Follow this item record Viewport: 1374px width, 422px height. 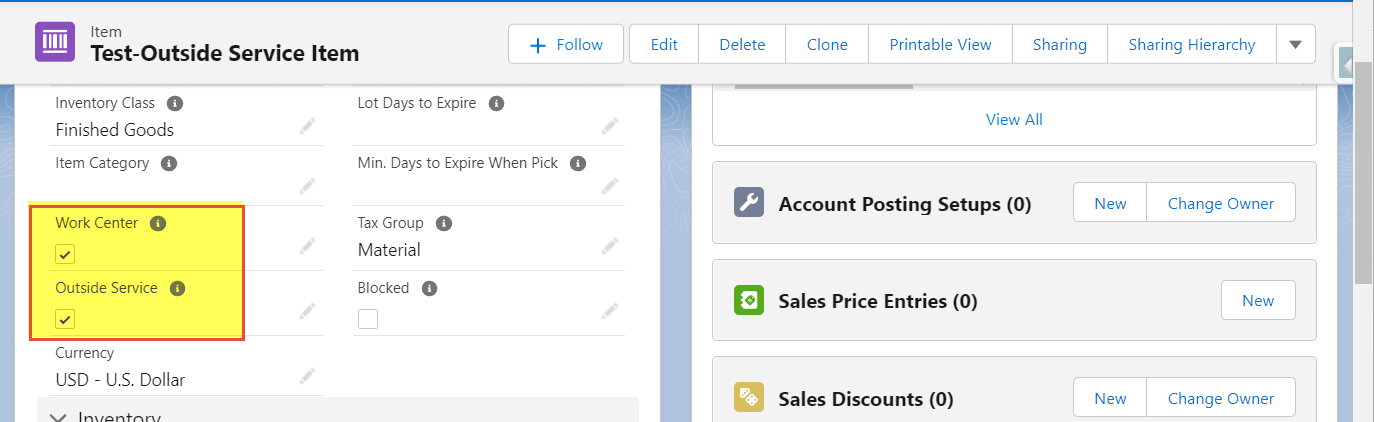pyautogui.click(x=566, y=44)
